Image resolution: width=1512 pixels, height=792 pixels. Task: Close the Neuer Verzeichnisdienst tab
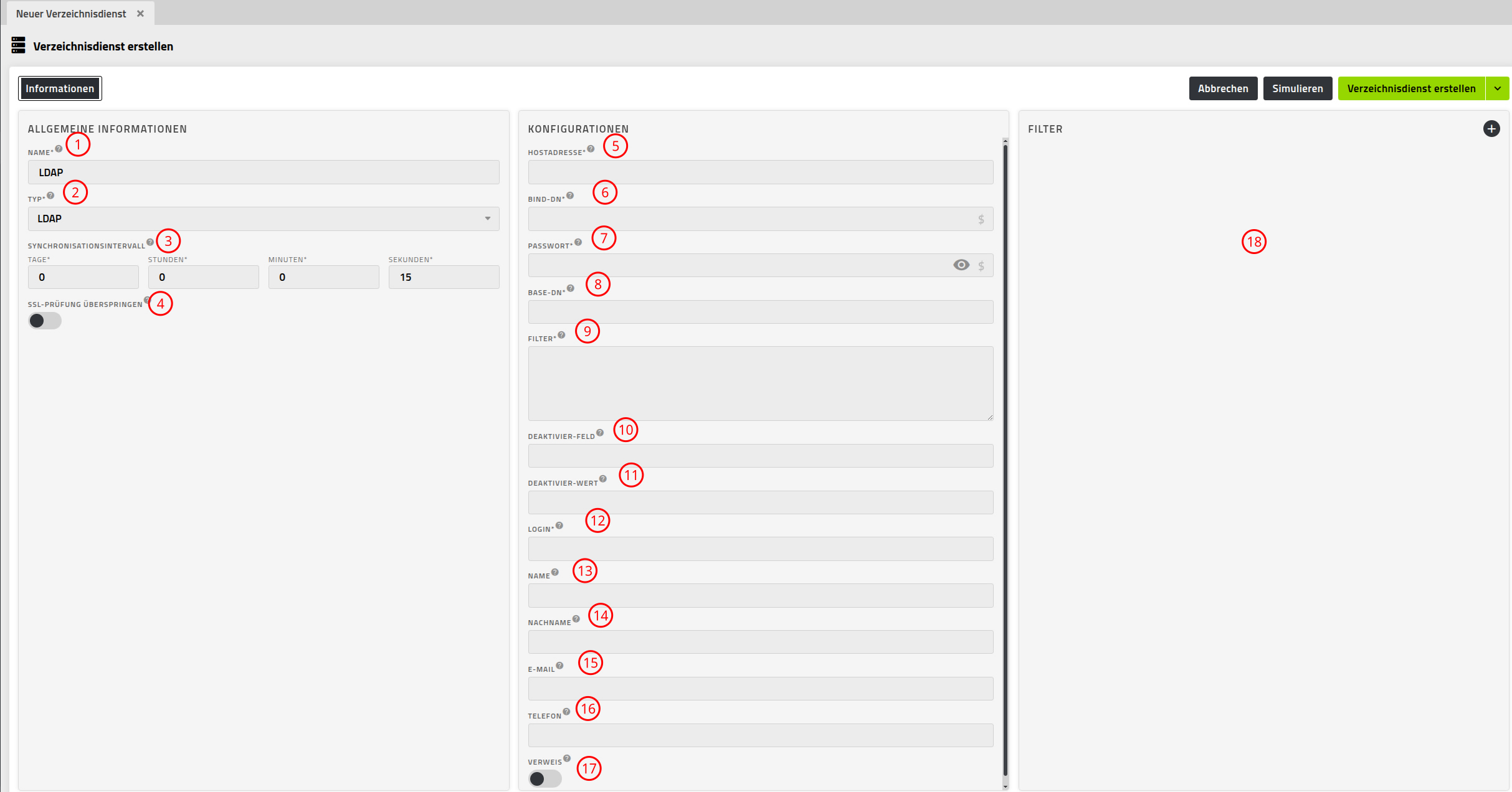(141, 14)
